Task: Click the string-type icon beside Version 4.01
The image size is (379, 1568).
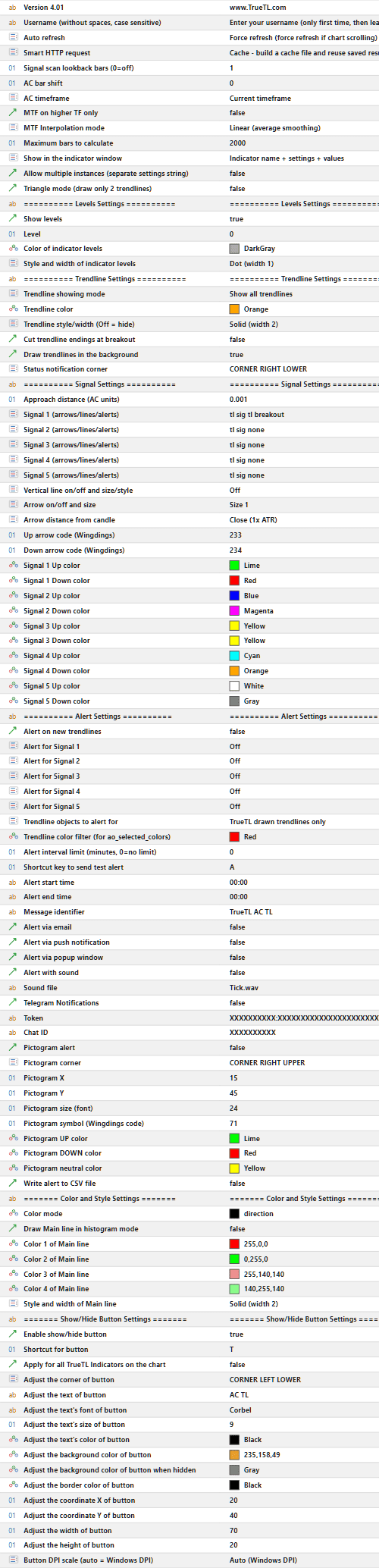Action: coord(12,8)
